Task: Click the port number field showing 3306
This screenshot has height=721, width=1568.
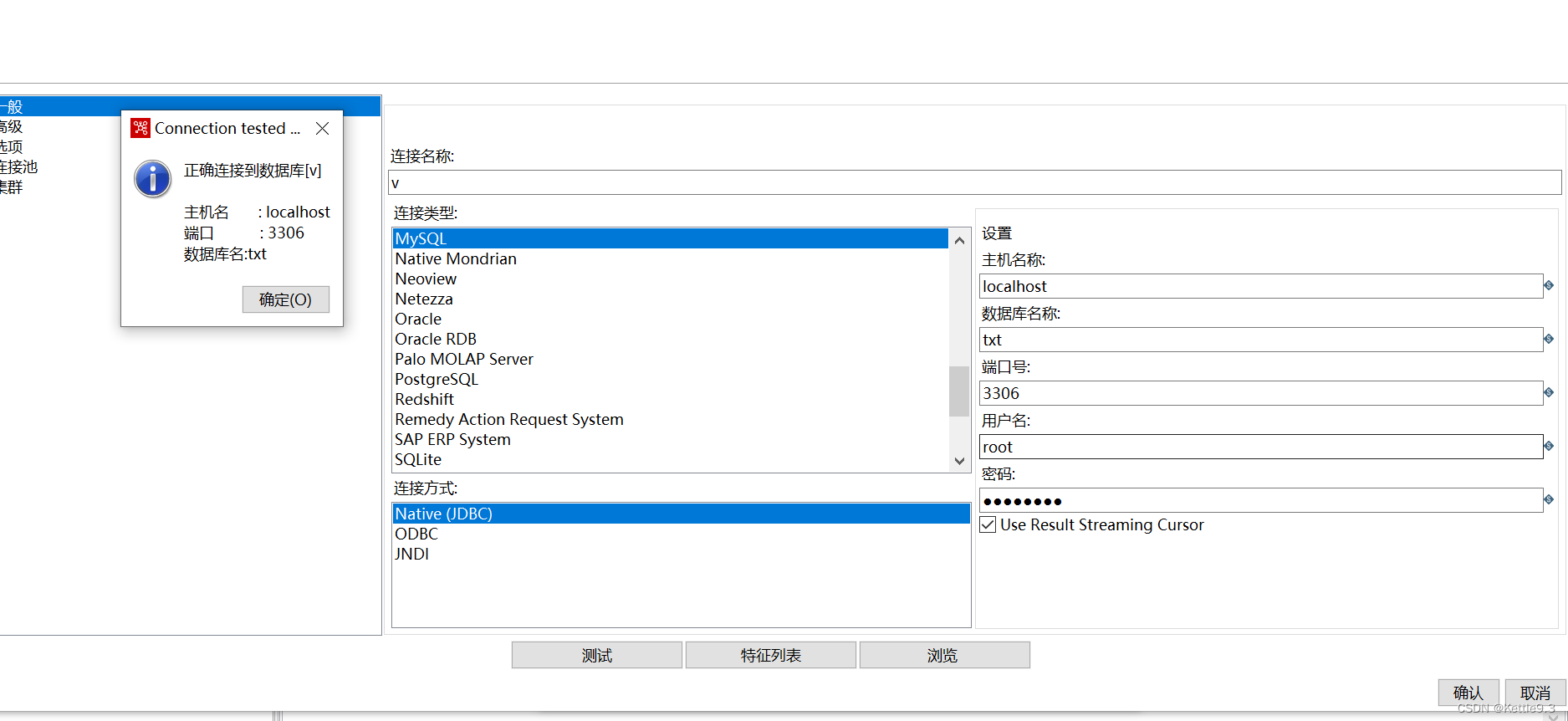Action: 1261,393
